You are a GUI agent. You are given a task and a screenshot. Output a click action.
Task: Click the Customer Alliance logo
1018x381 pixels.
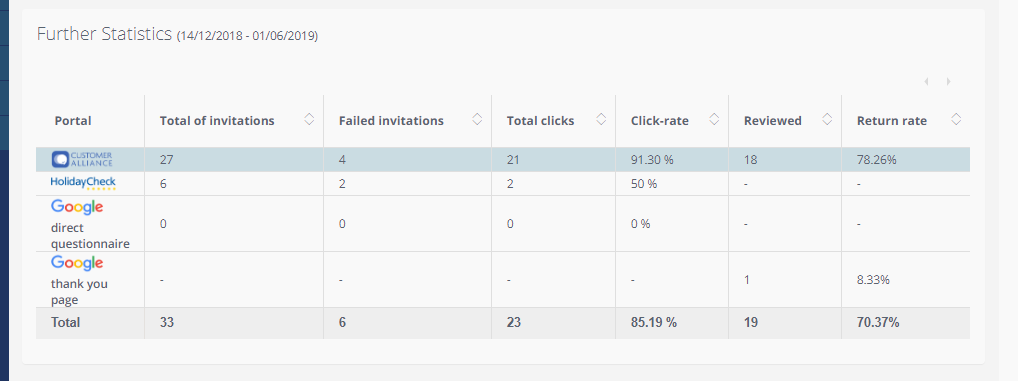[x=82, y=160]
